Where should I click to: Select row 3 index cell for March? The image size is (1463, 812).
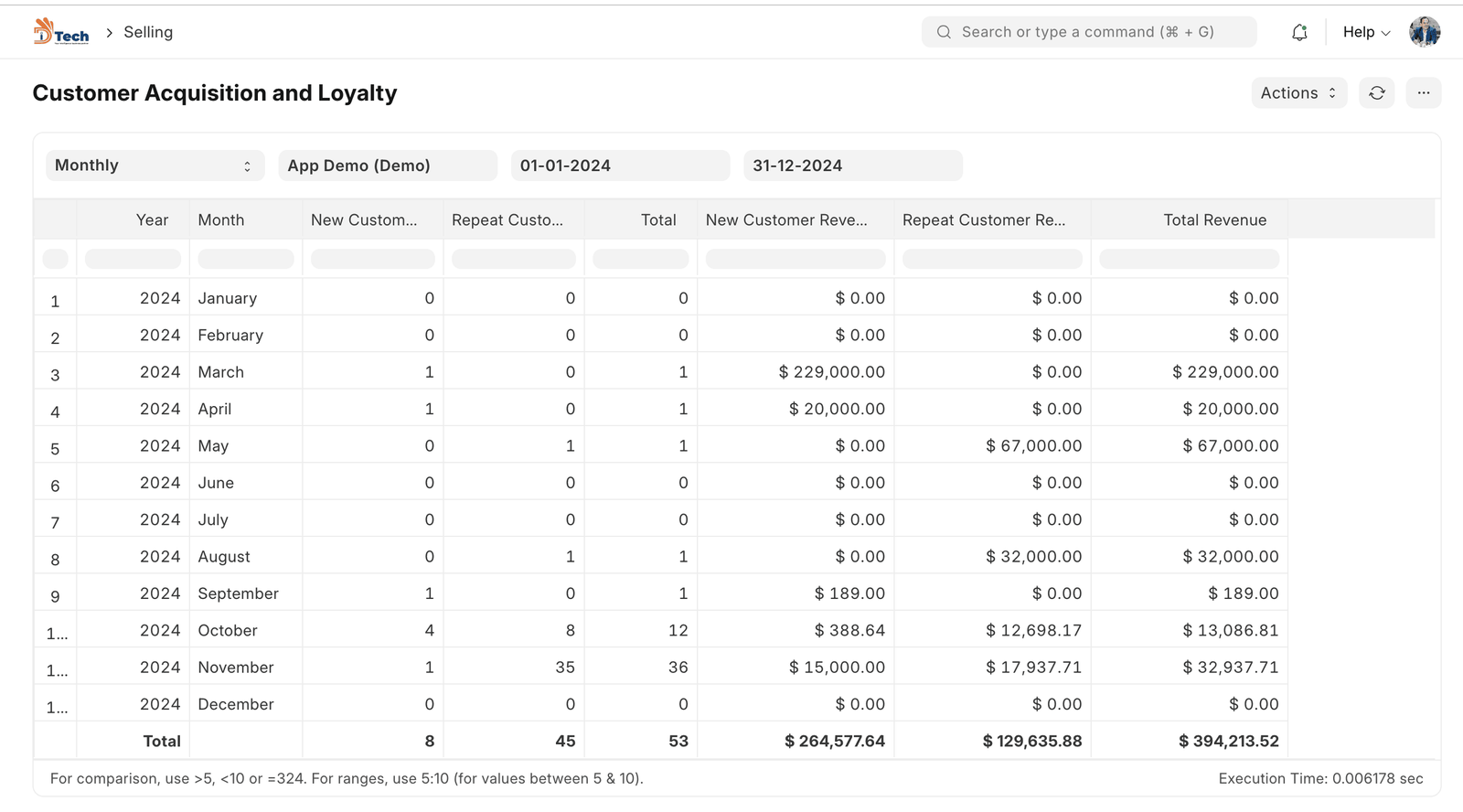55,374
